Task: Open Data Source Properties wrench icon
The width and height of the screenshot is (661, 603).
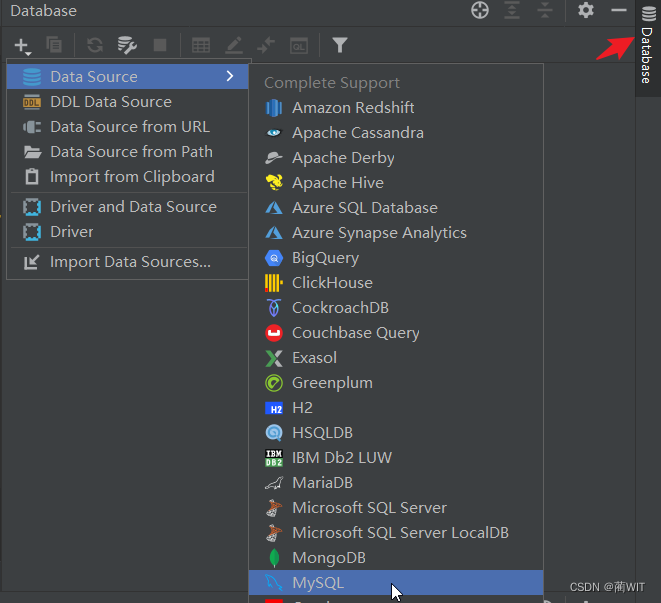Action: click(x=127, y=45)
